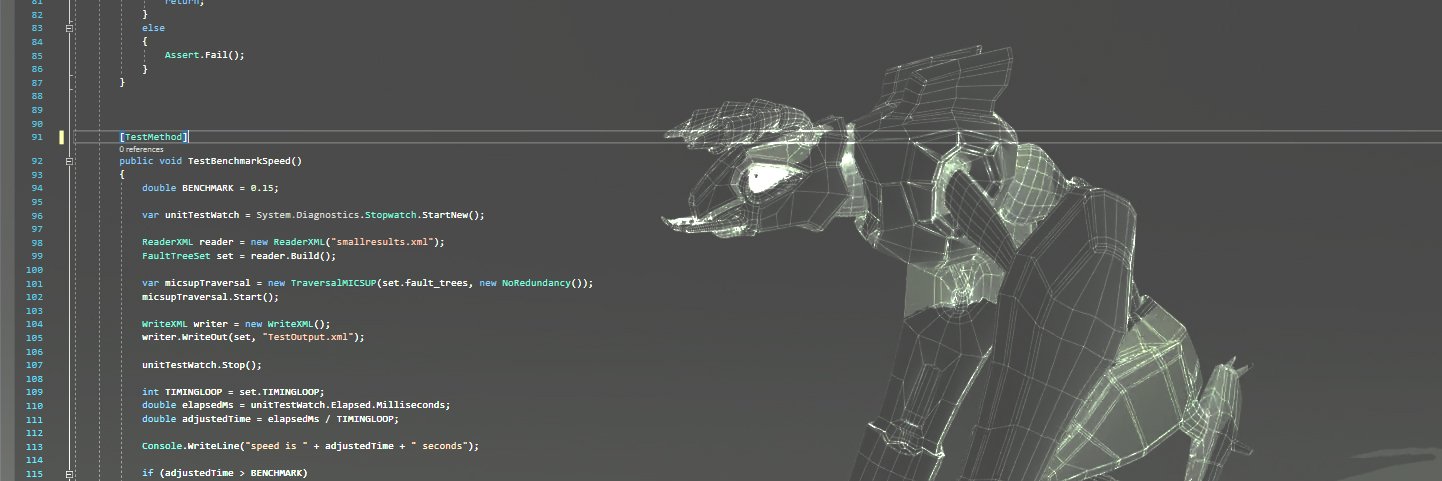Image resolution: width=1442 pixels, height=481 pixels.
Task: Select the Stopwatch class name on line 96
Action: [391, 215]
